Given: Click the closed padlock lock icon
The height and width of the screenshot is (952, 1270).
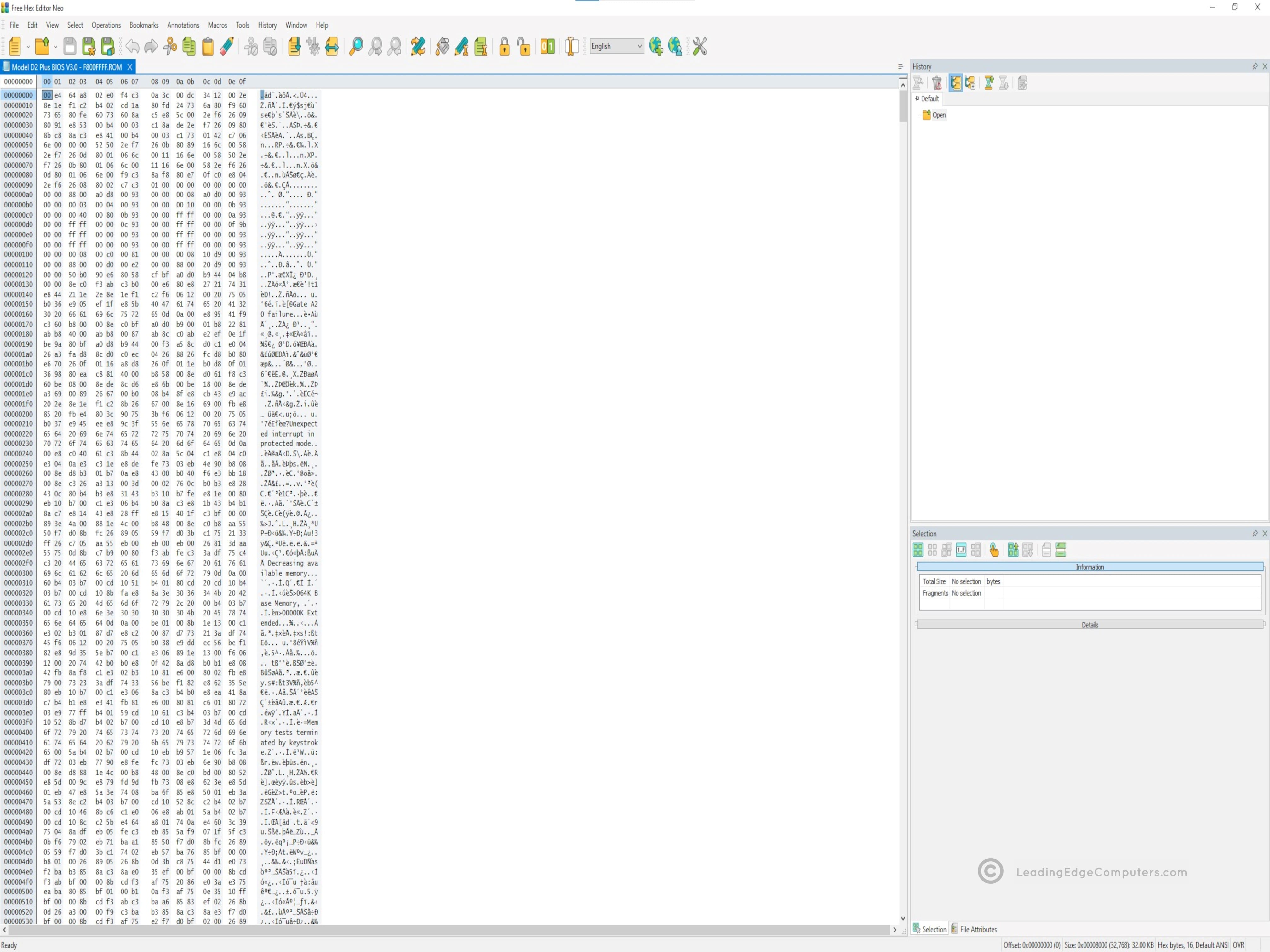Looking at the screenshot, I should tap(504, 47).
